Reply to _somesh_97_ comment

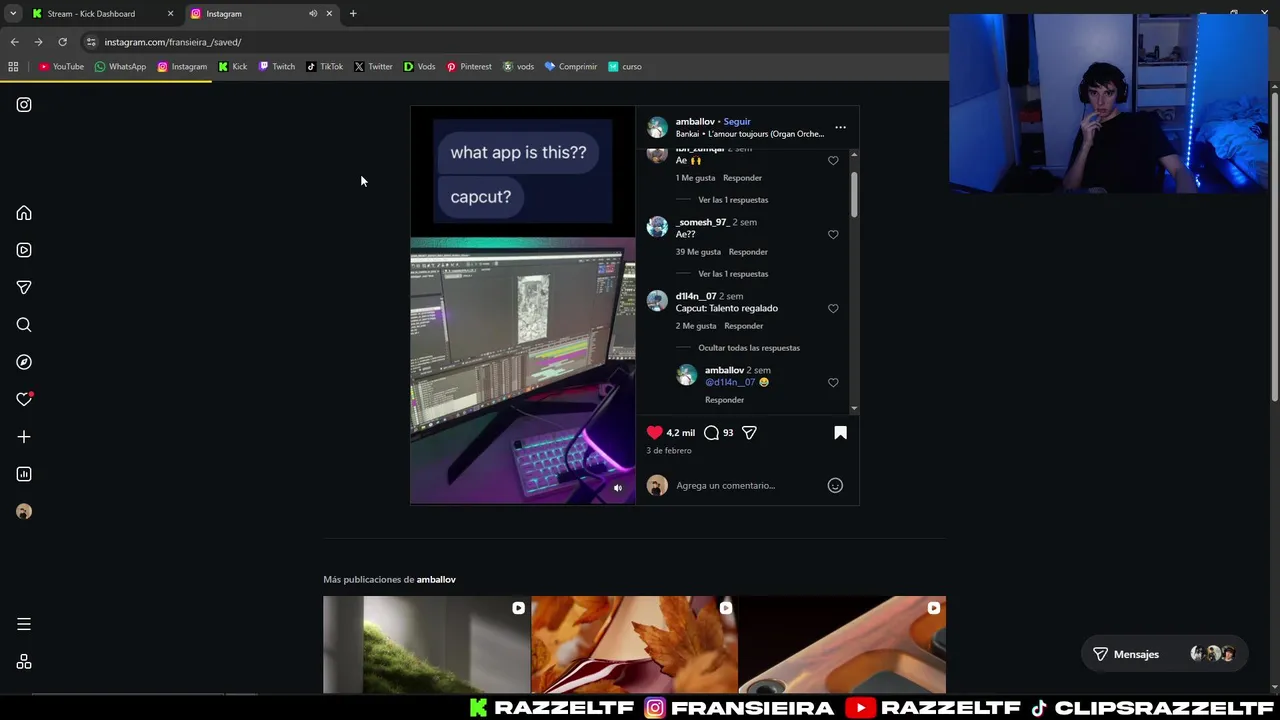click(x=748, y=252)
